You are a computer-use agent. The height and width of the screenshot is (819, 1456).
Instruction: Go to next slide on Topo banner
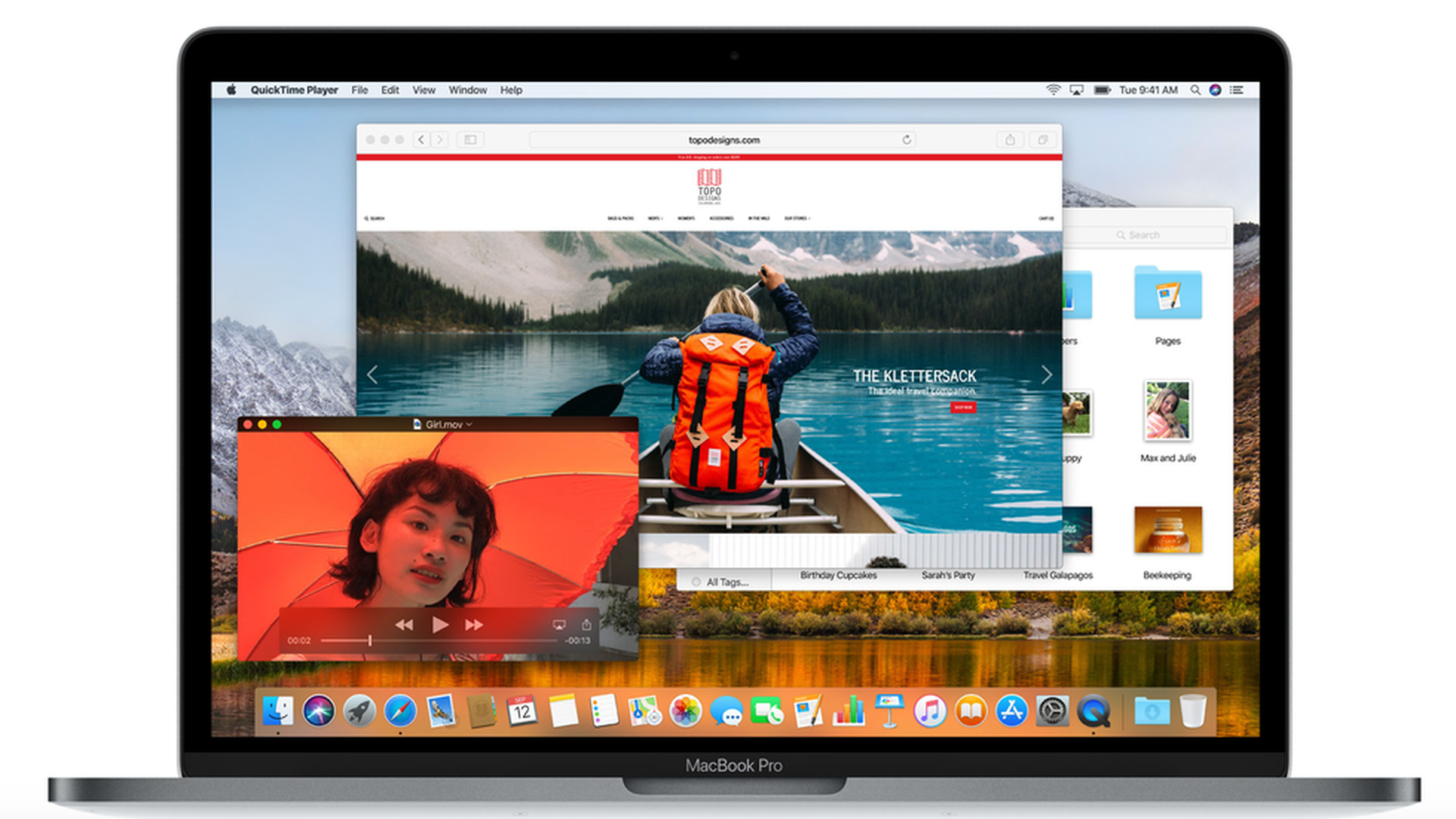click(1046, 375)
